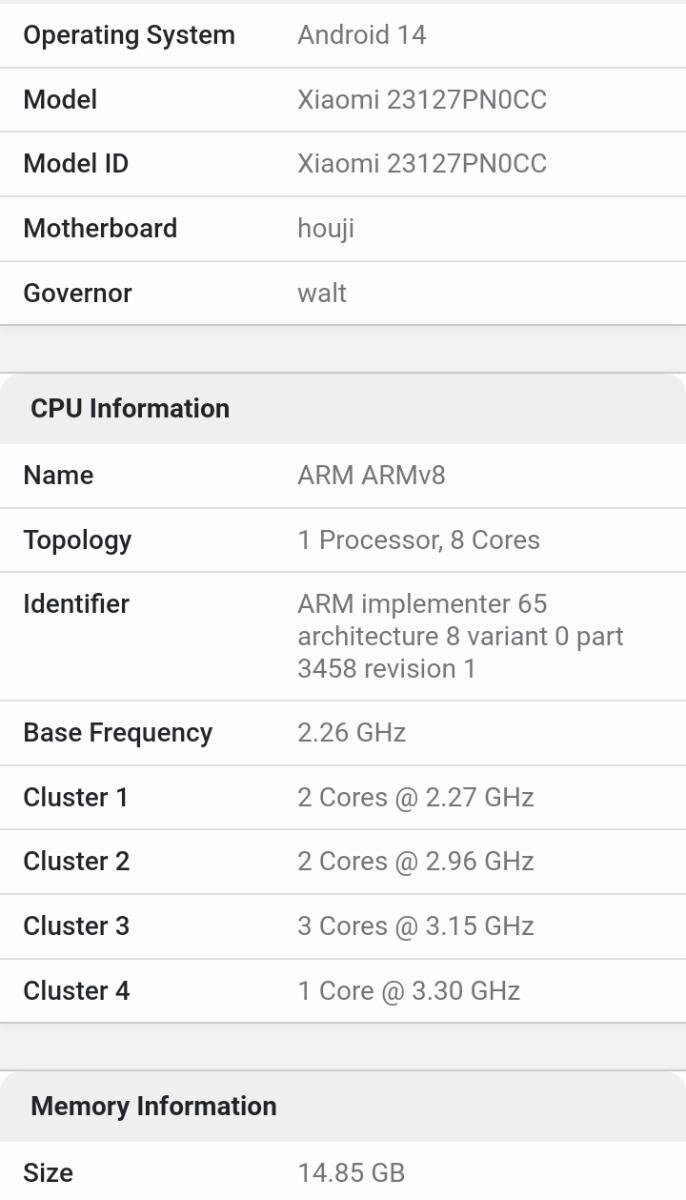Select Xiaomi 23127PN0CC in Model row
Viewport: 686px width, 1200px height.
pos(422,100)
